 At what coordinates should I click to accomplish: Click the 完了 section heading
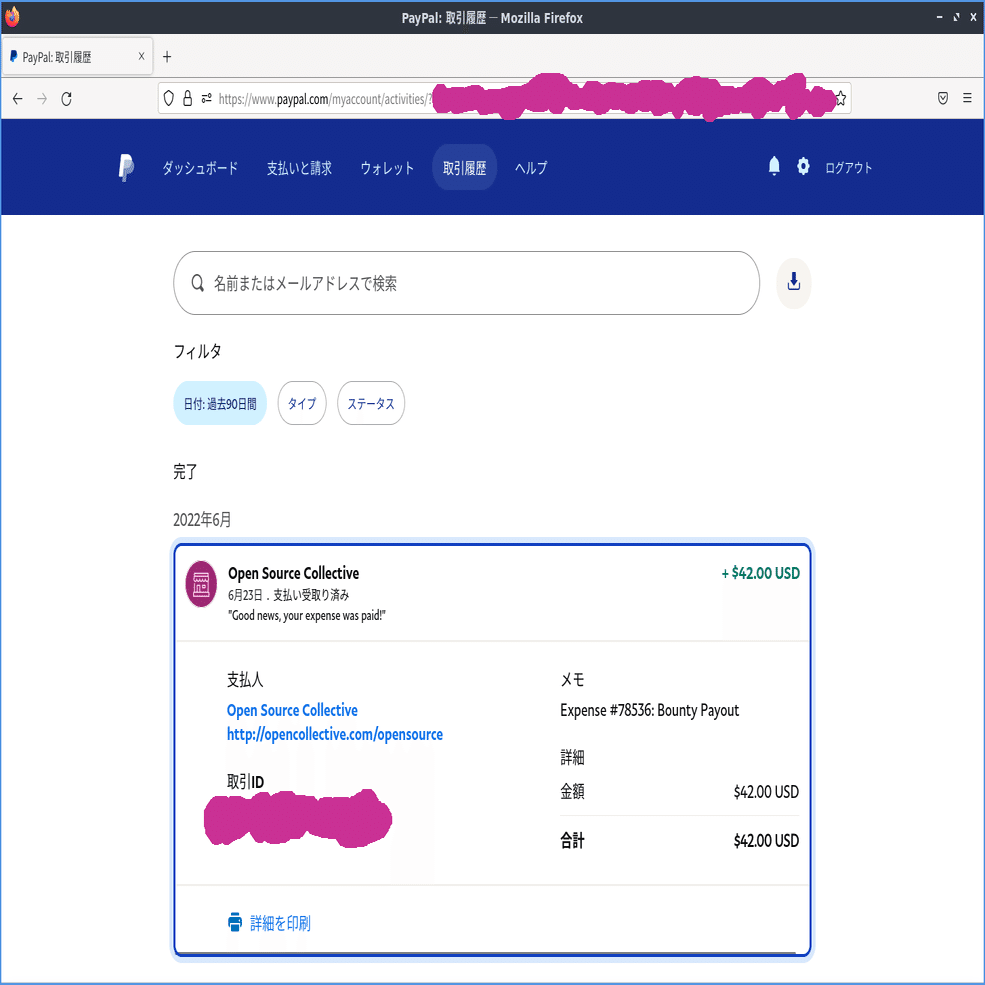click(x=185, y=471)
